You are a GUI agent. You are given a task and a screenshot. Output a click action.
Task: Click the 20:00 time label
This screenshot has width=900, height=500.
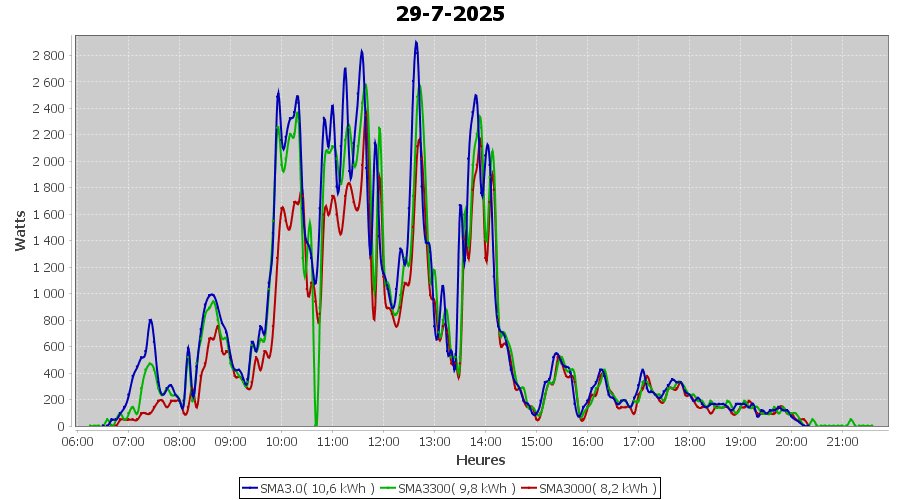point(792,442)
